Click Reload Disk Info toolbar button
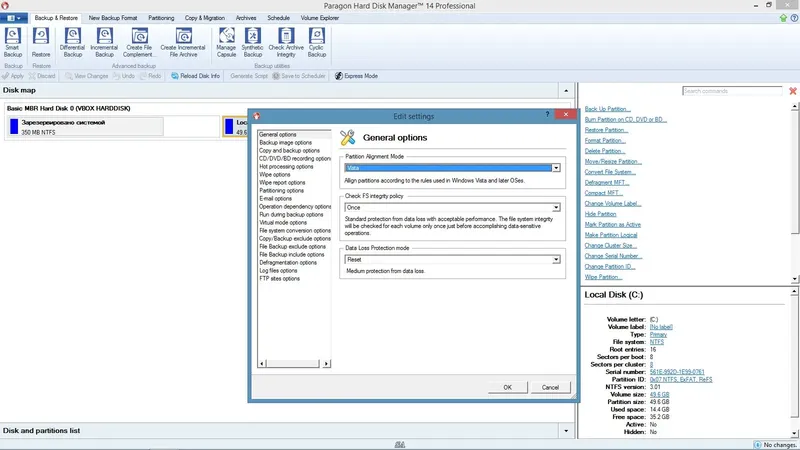This screenshot has height=450, width=800. click(195, 76)
